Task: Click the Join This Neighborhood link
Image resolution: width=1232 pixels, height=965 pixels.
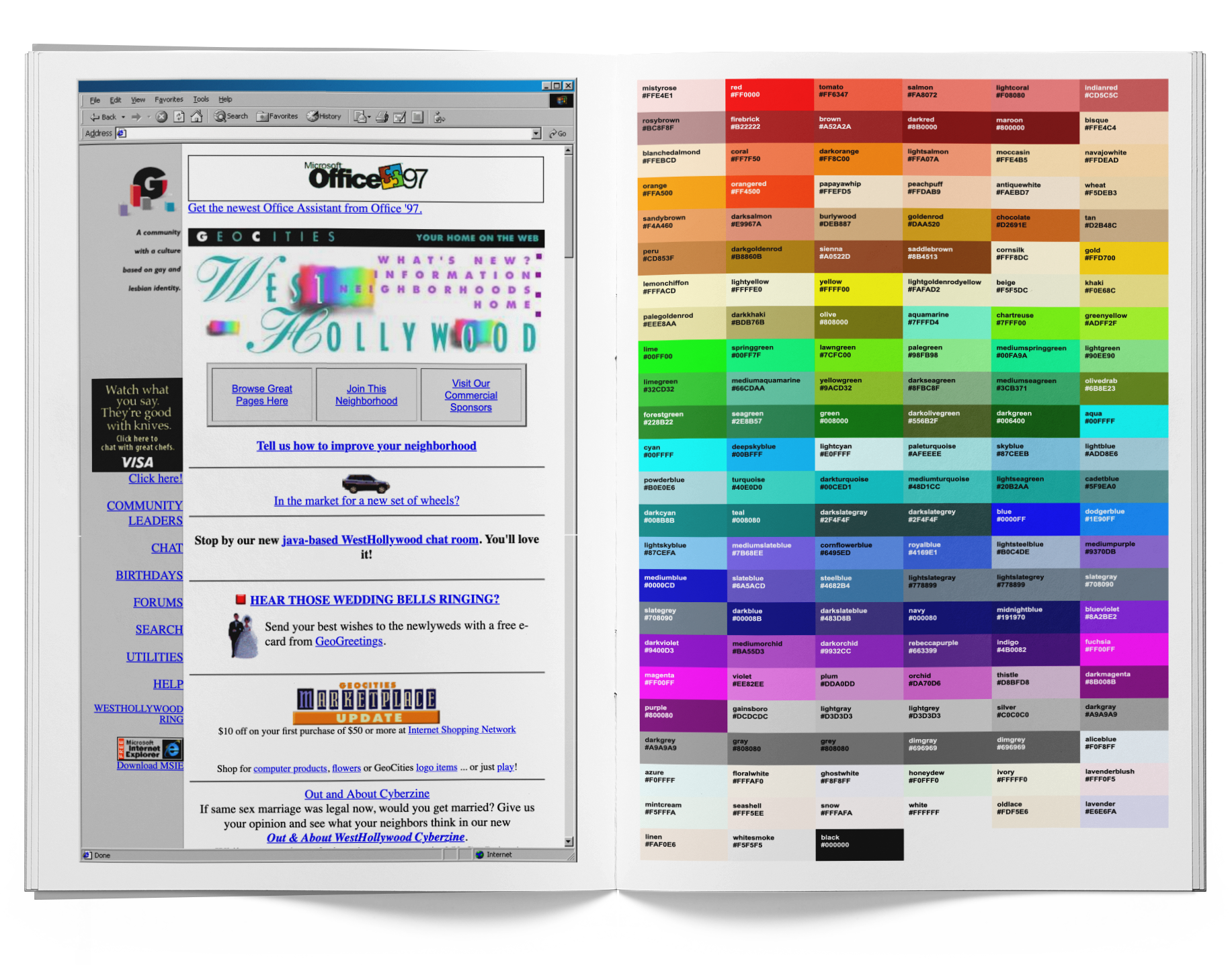Action: point(366,394)
